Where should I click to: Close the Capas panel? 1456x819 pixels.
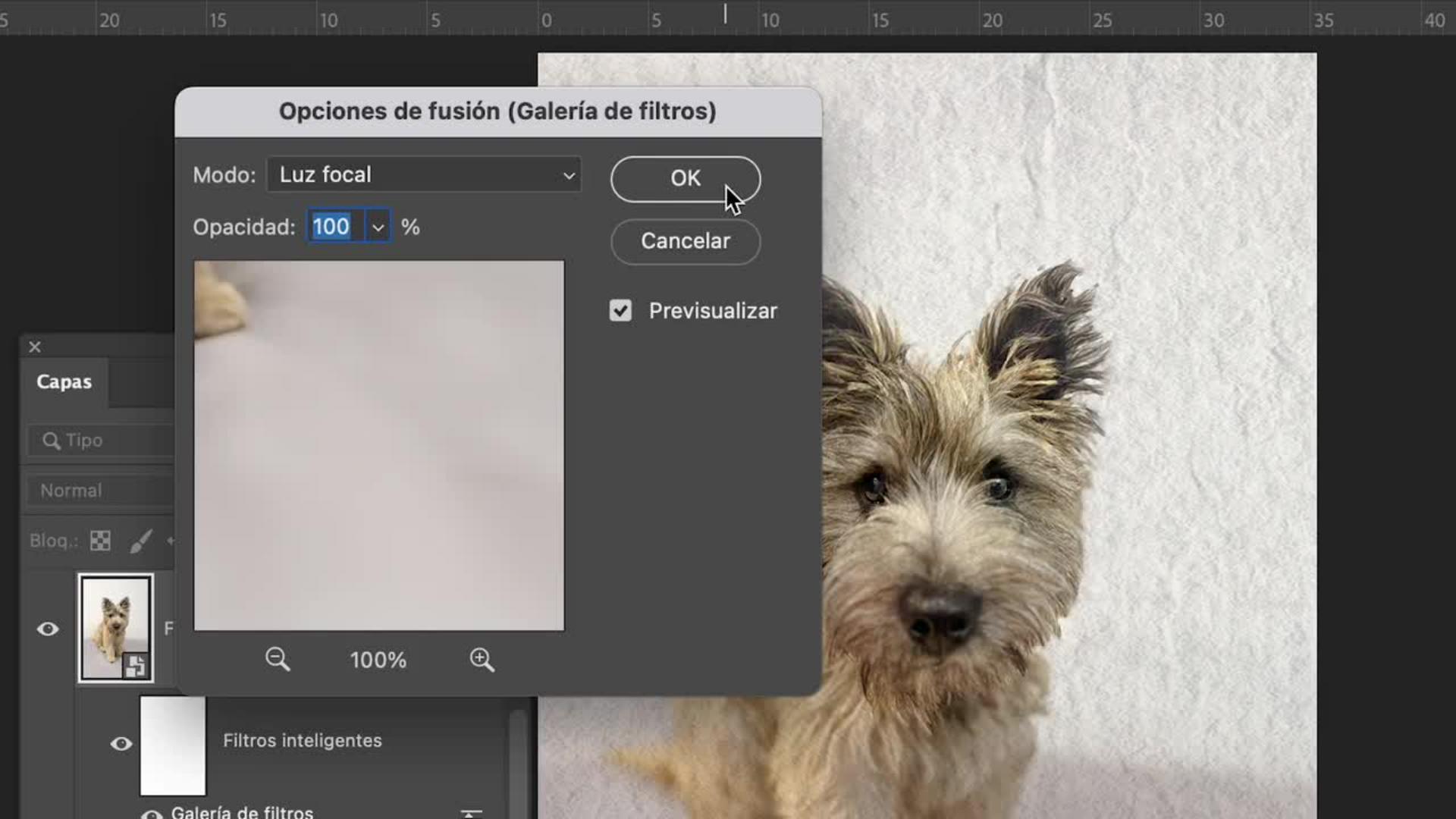point(35,347)
